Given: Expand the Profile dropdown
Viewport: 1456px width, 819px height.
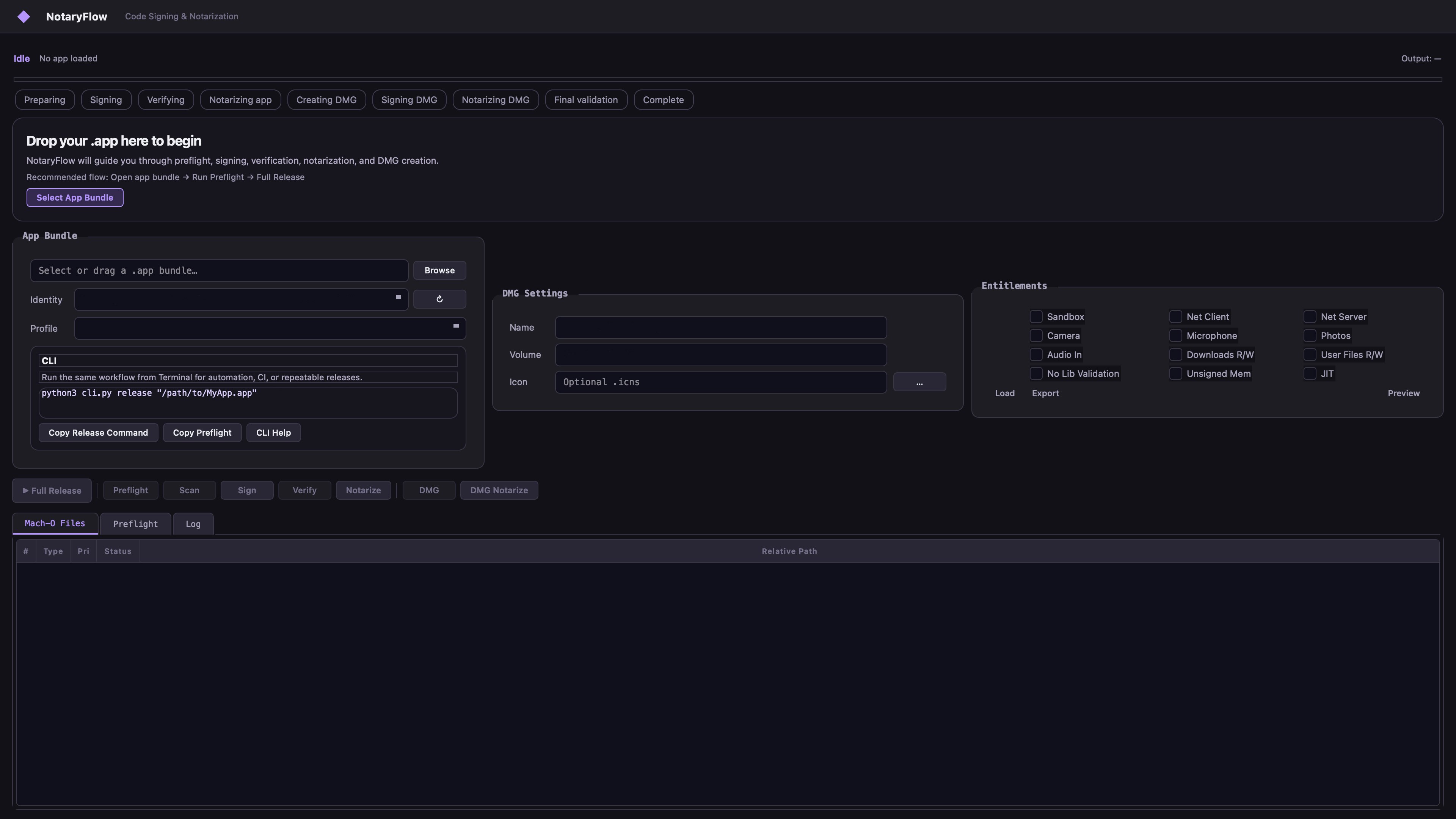Looking at the screenshot, I should click(x=270, y=328).
